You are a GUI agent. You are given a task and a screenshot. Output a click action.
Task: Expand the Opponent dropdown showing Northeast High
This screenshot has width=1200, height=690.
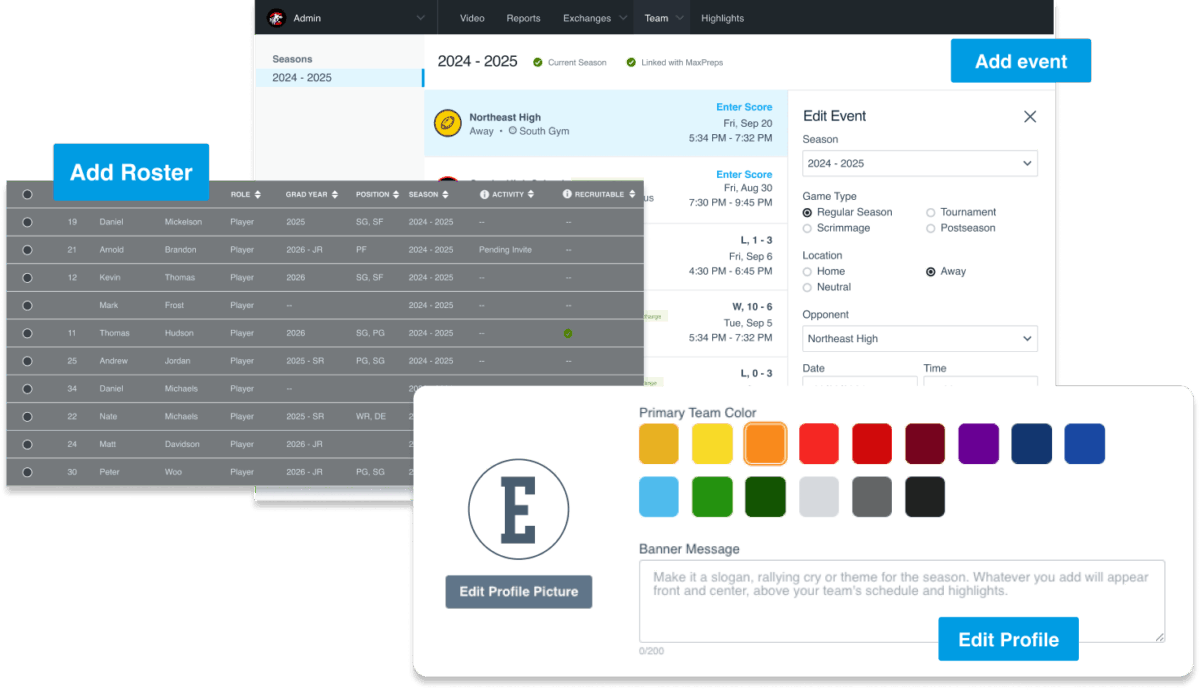pyautogui.click(x=919, y=339)
